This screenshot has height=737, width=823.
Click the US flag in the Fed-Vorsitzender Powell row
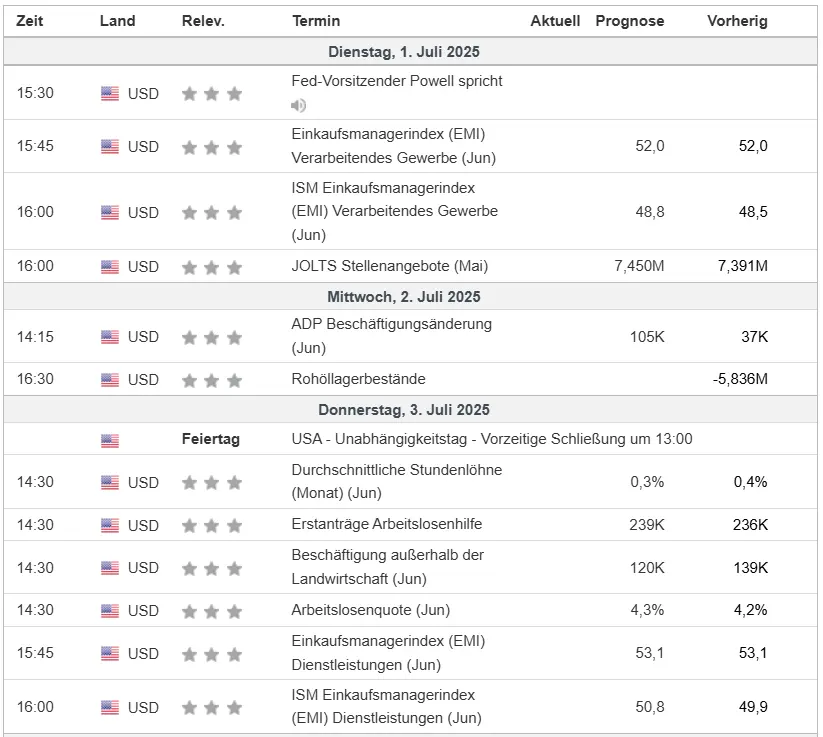pyautogui.click(x=110, y=93)
